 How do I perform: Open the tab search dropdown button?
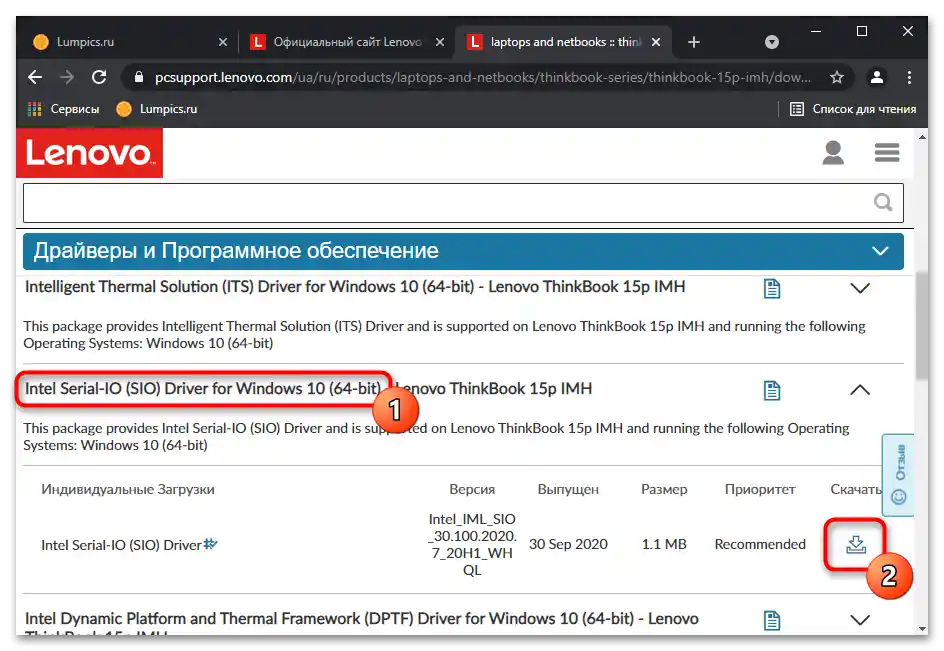coord(772,42)
